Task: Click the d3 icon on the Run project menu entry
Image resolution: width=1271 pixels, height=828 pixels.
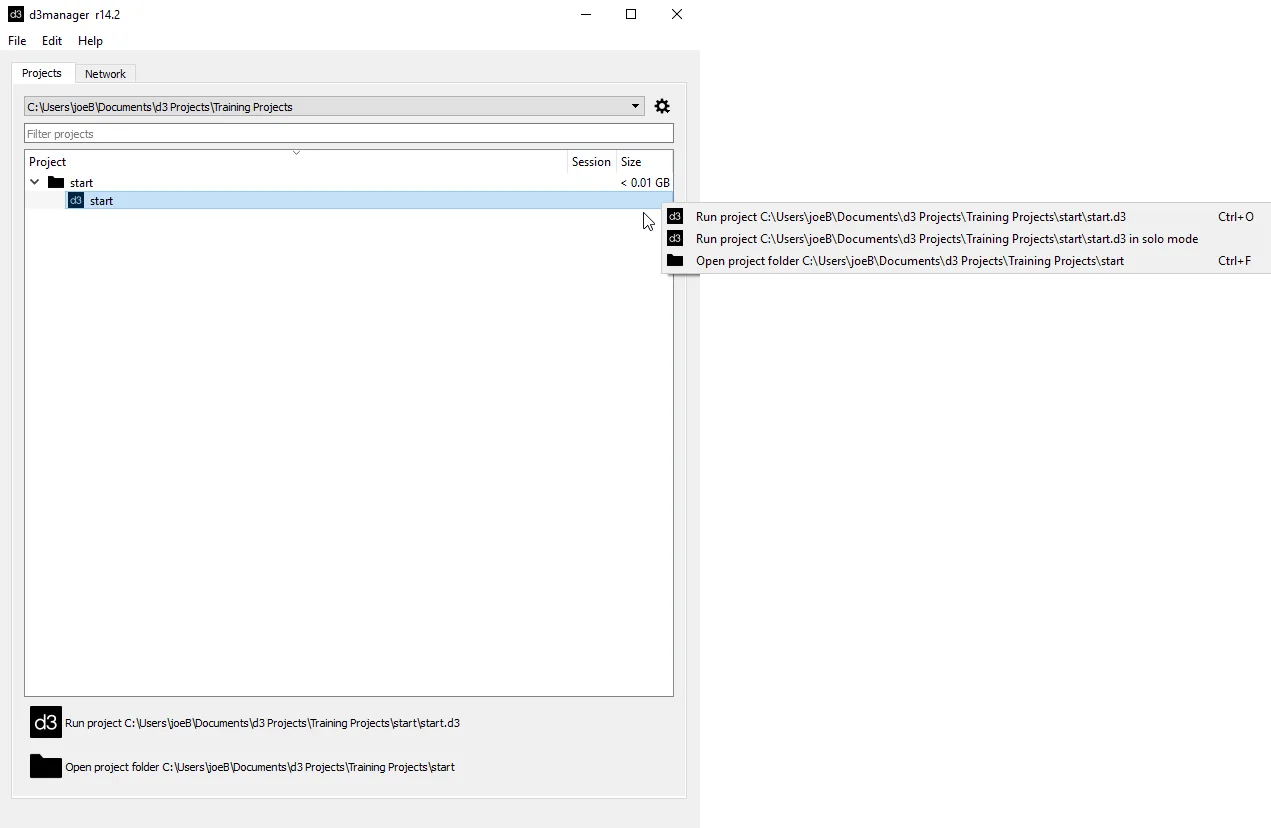Action: pos(675,216)
